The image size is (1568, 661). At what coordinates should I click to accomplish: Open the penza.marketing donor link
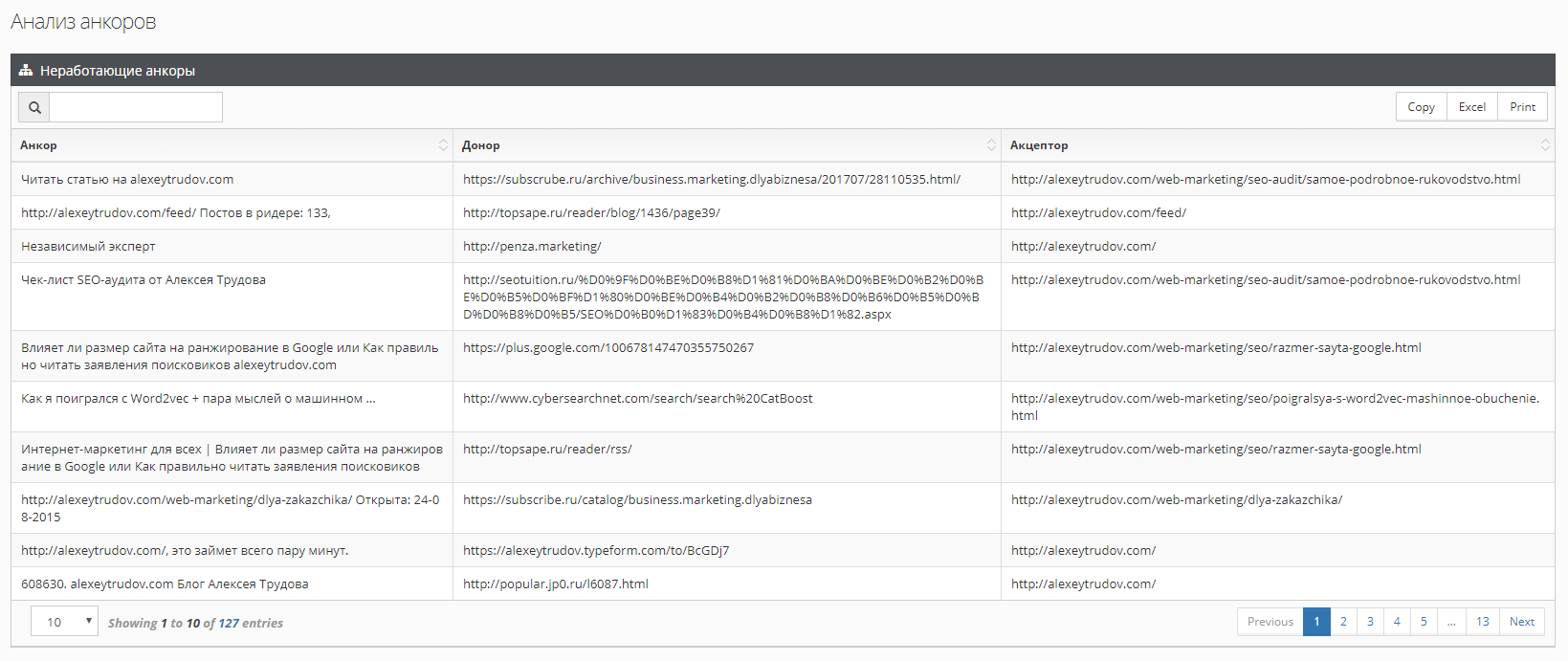point(532,247)
